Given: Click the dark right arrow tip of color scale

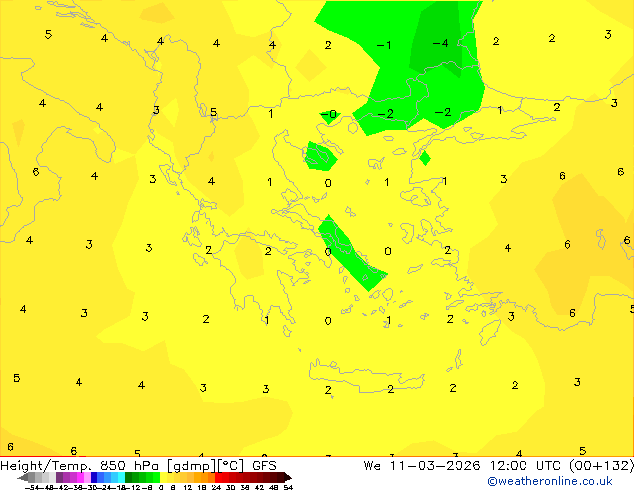Looking at the screenshot, I should pos(288,477).
